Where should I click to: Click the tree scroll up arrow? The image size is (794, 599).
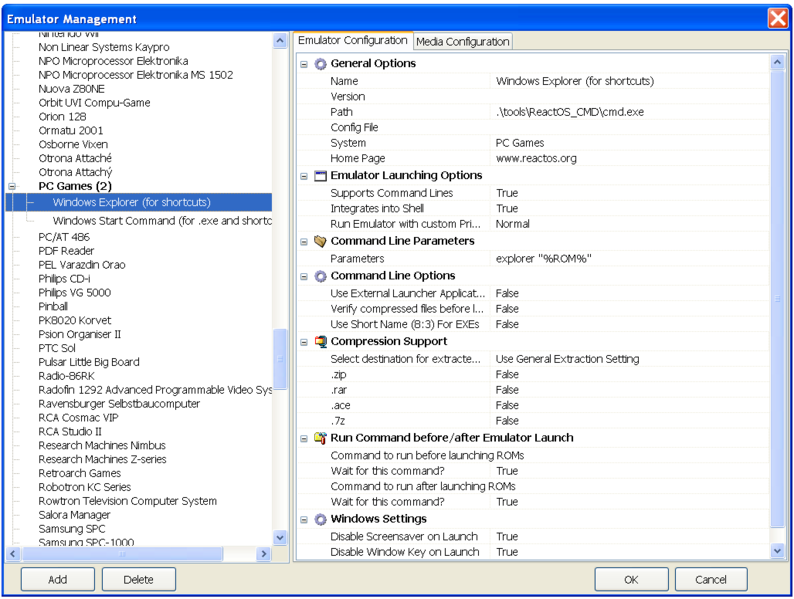point(280,41)
